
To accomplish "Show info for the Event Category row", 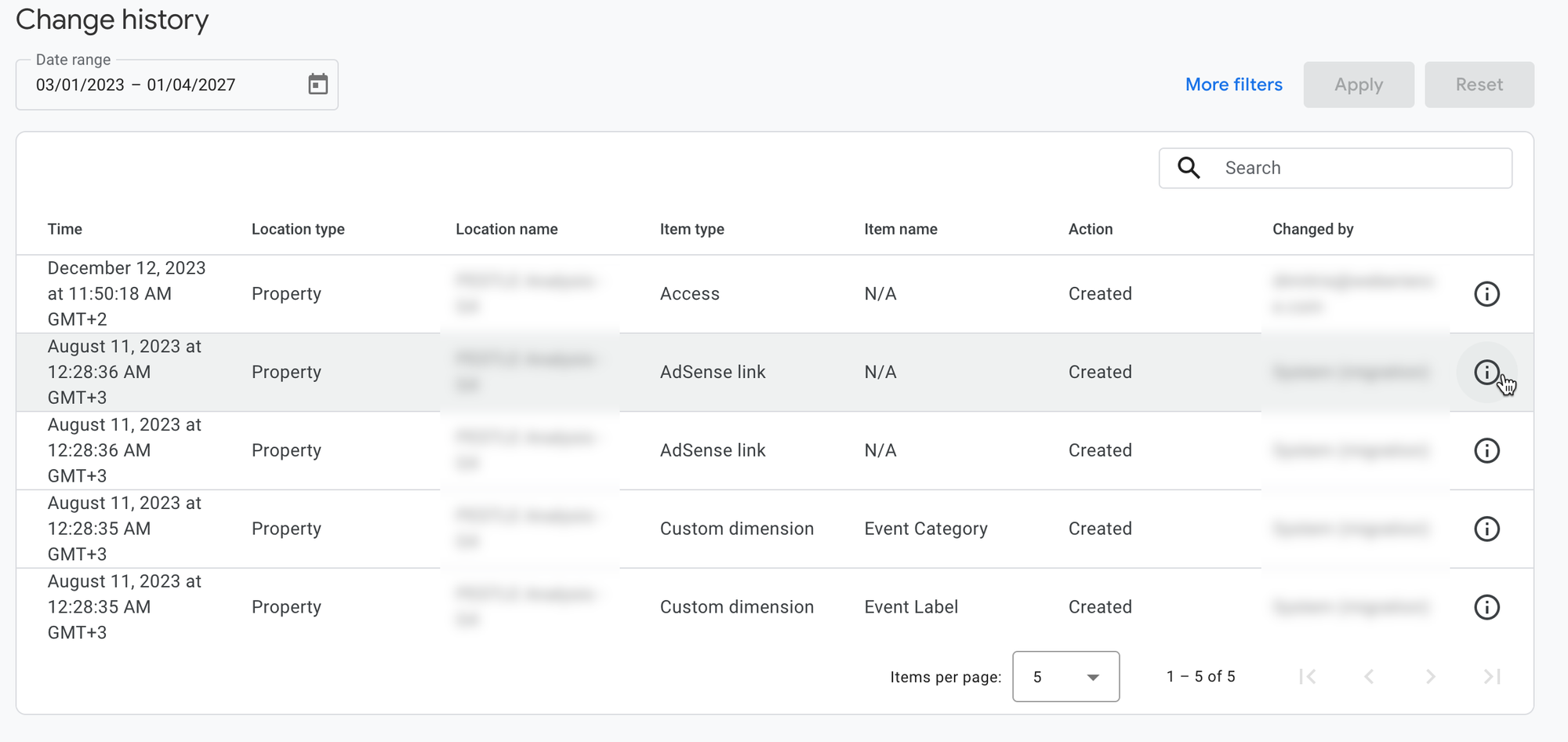I will 1486,529.
